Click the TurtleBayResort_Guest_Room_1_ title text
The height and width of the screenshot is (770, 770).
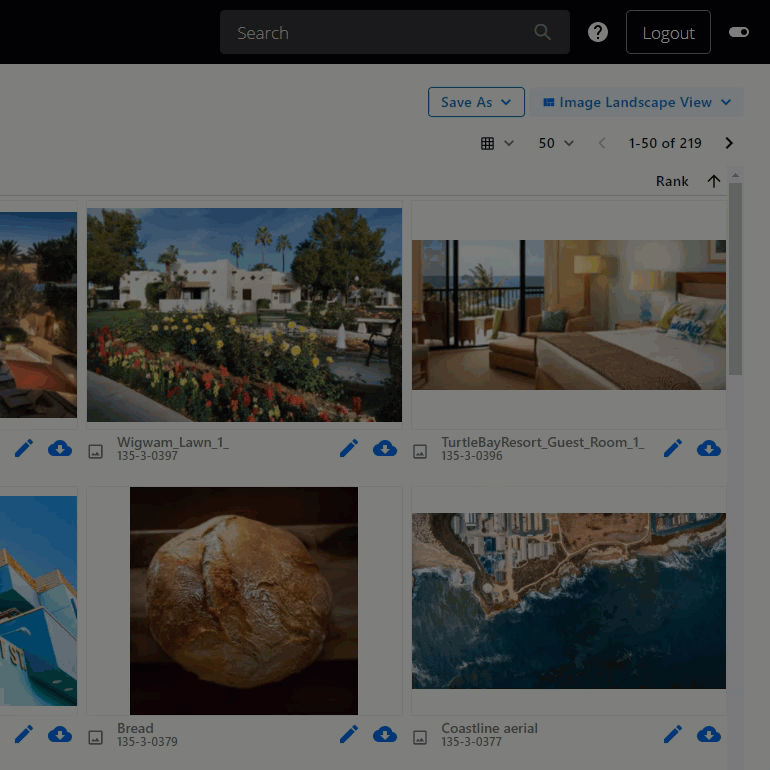tap(543, 442)
